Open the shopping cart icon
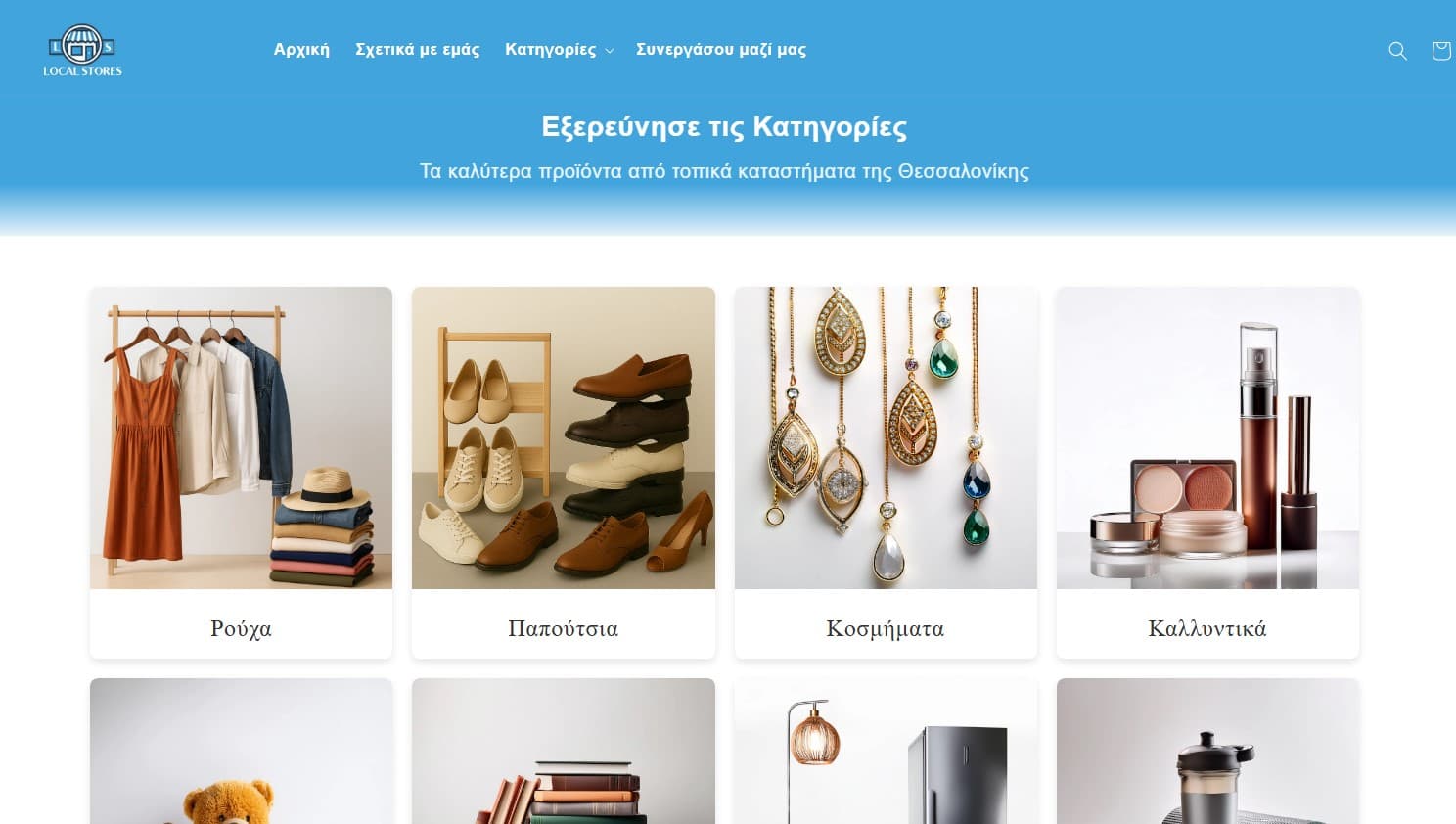The image size is (1456, 824). click(x=1441, y=50)
